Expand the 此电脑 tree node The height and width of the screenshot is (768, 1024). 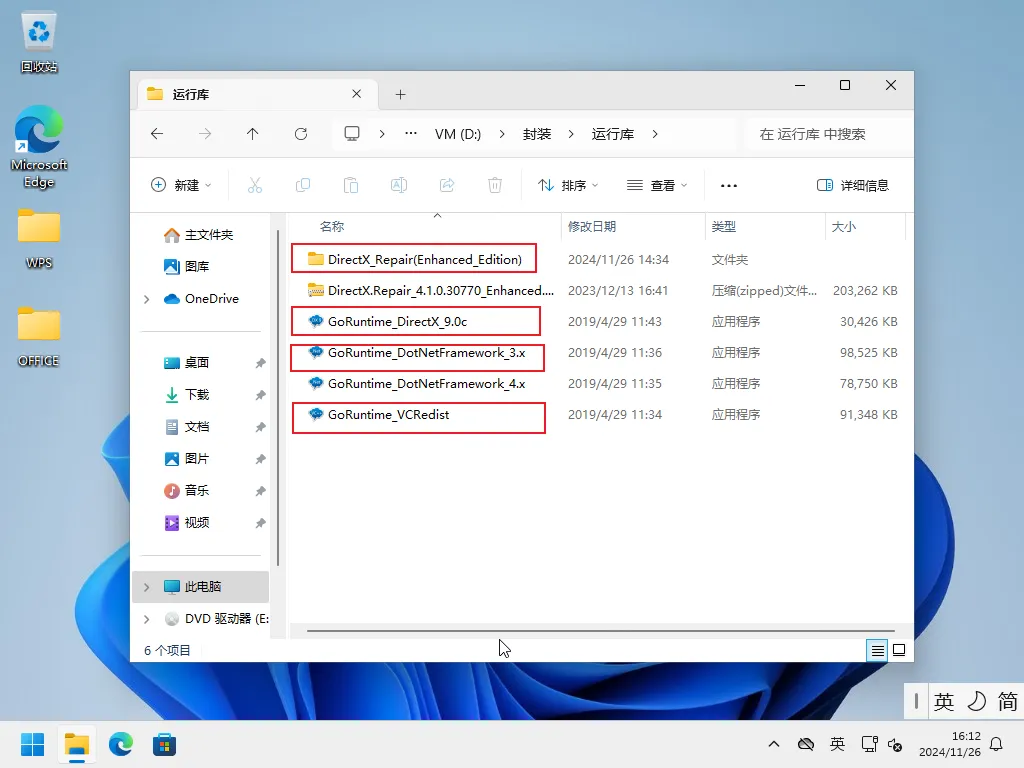[x=147, y=587]
